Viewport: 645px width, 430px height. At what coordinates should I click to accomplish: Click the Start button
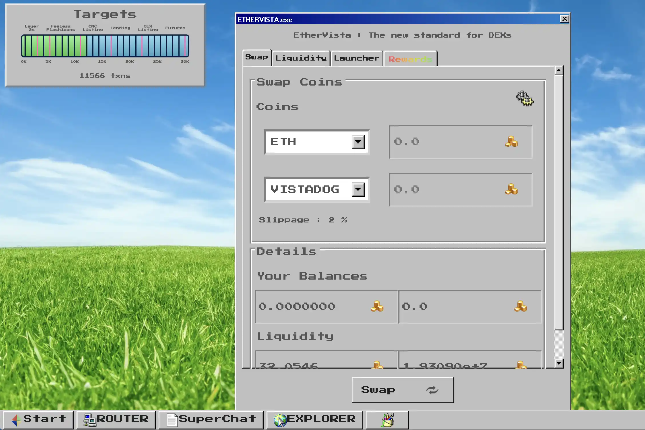click(38, 419)
